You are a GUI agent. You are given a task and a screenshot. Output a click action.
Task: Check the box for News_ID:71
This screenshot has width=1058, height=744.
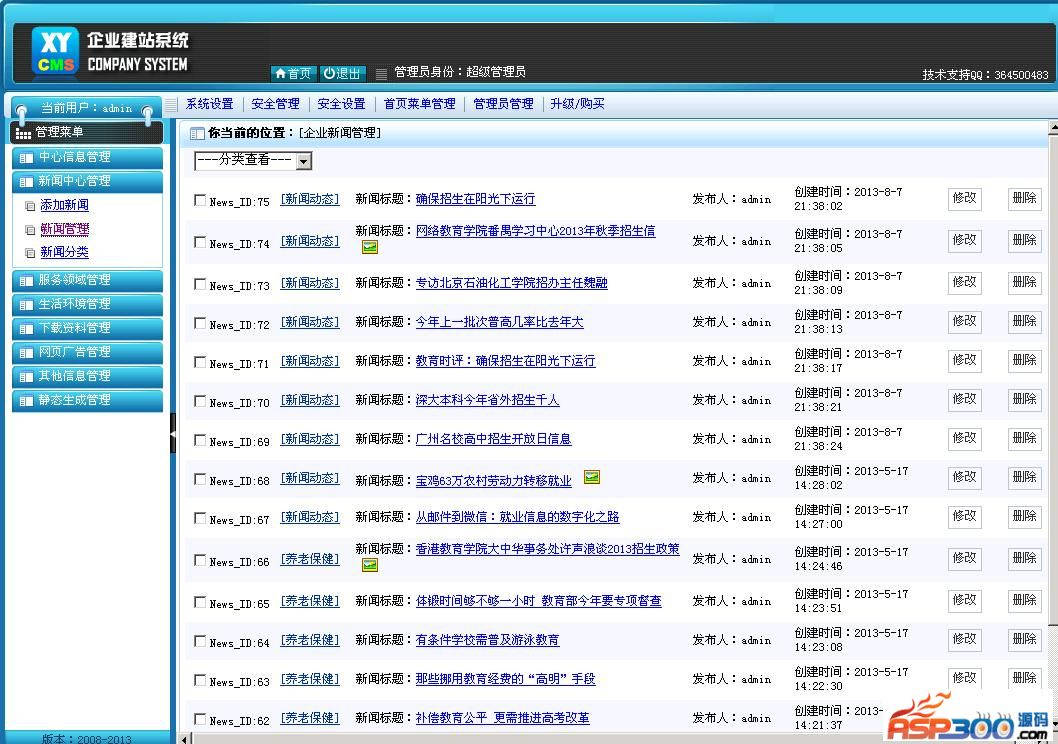(200, 362)
